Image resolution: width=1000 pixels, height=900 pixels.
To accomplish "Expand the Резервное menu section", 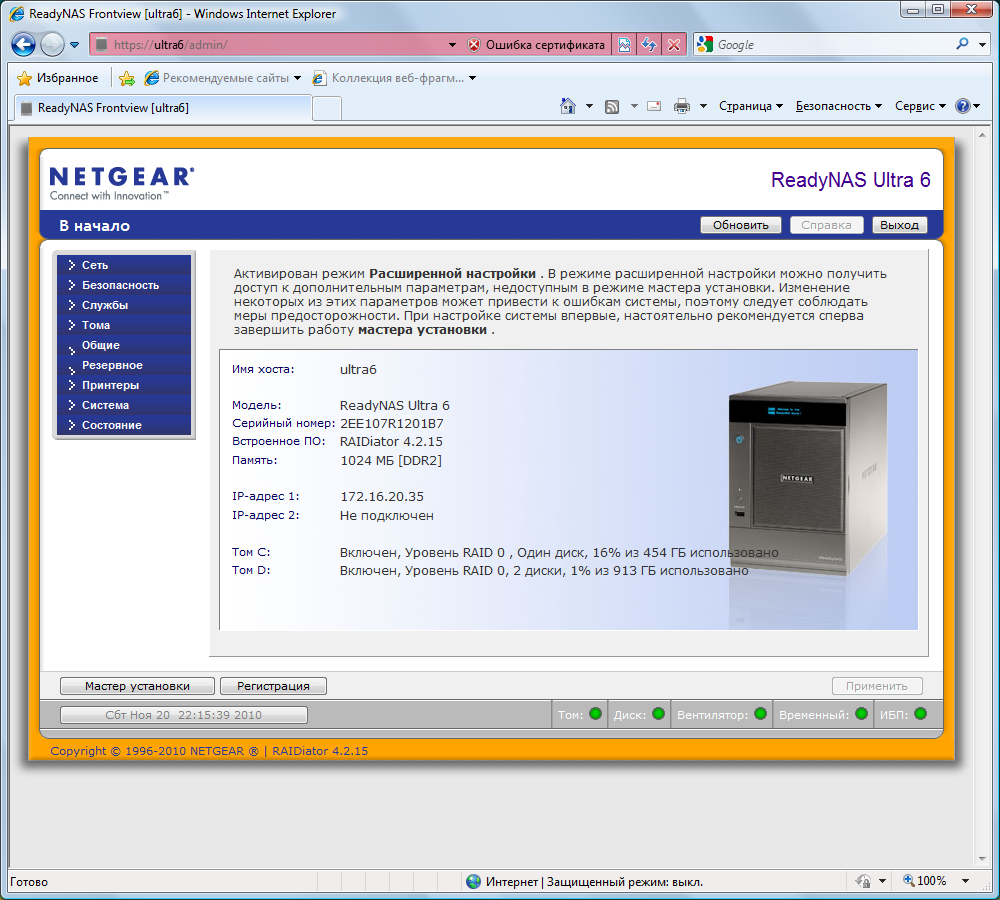I will click(124, 365).
